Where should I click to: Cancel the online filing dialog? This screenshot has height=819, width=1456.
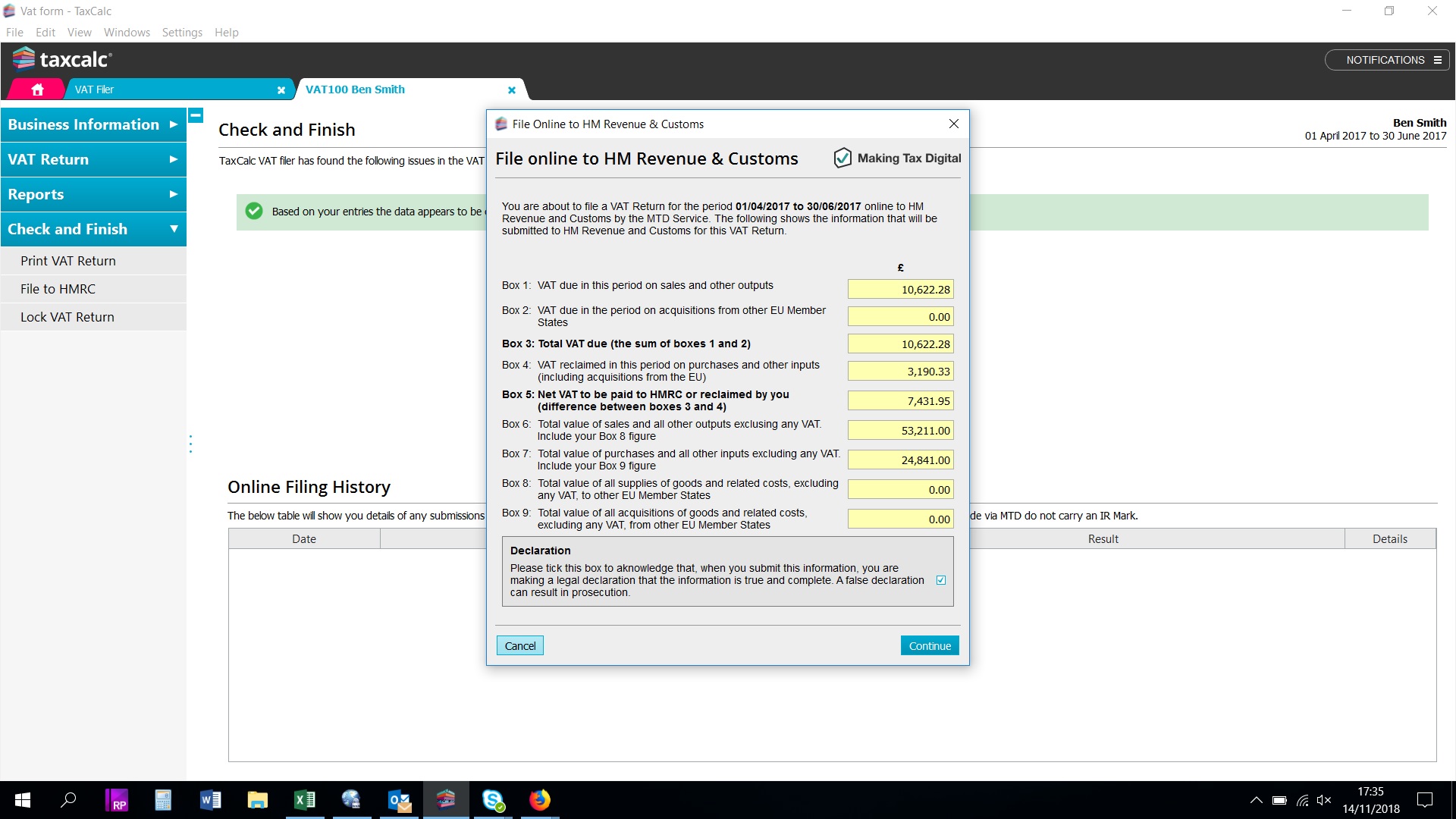pos(520,645)
